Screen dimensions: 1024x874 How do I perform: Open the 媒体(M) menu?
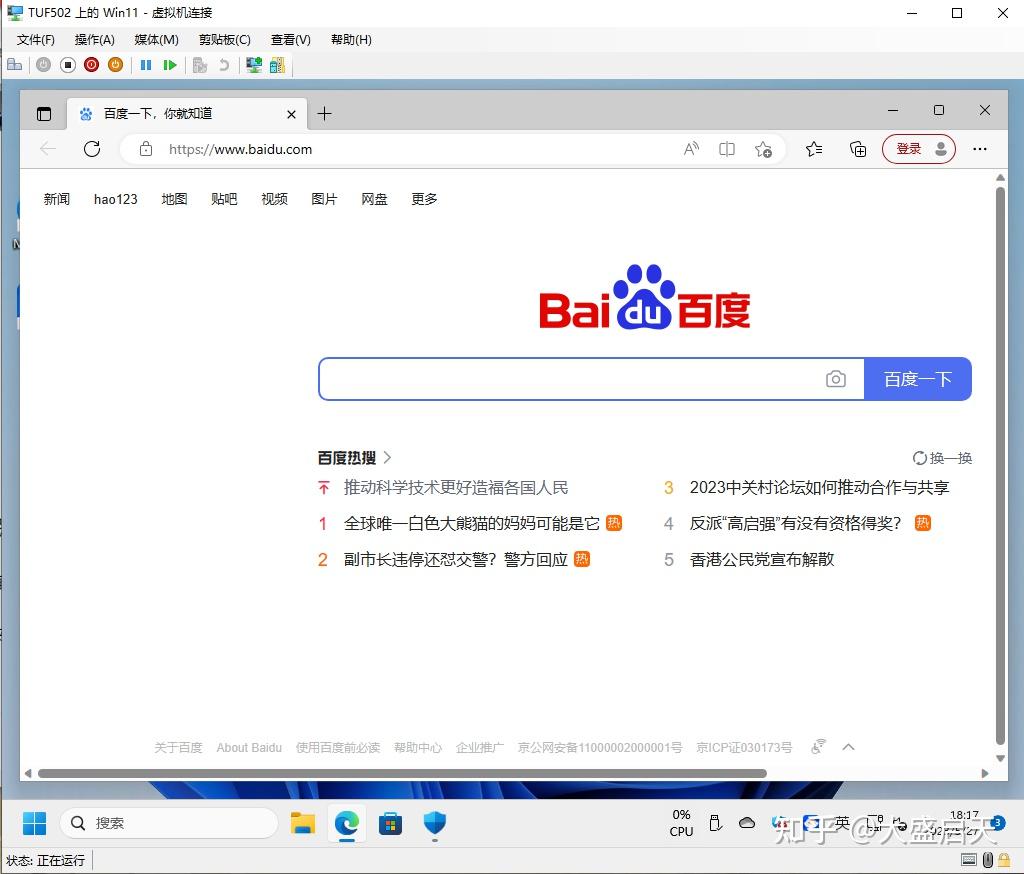(156, 40)
